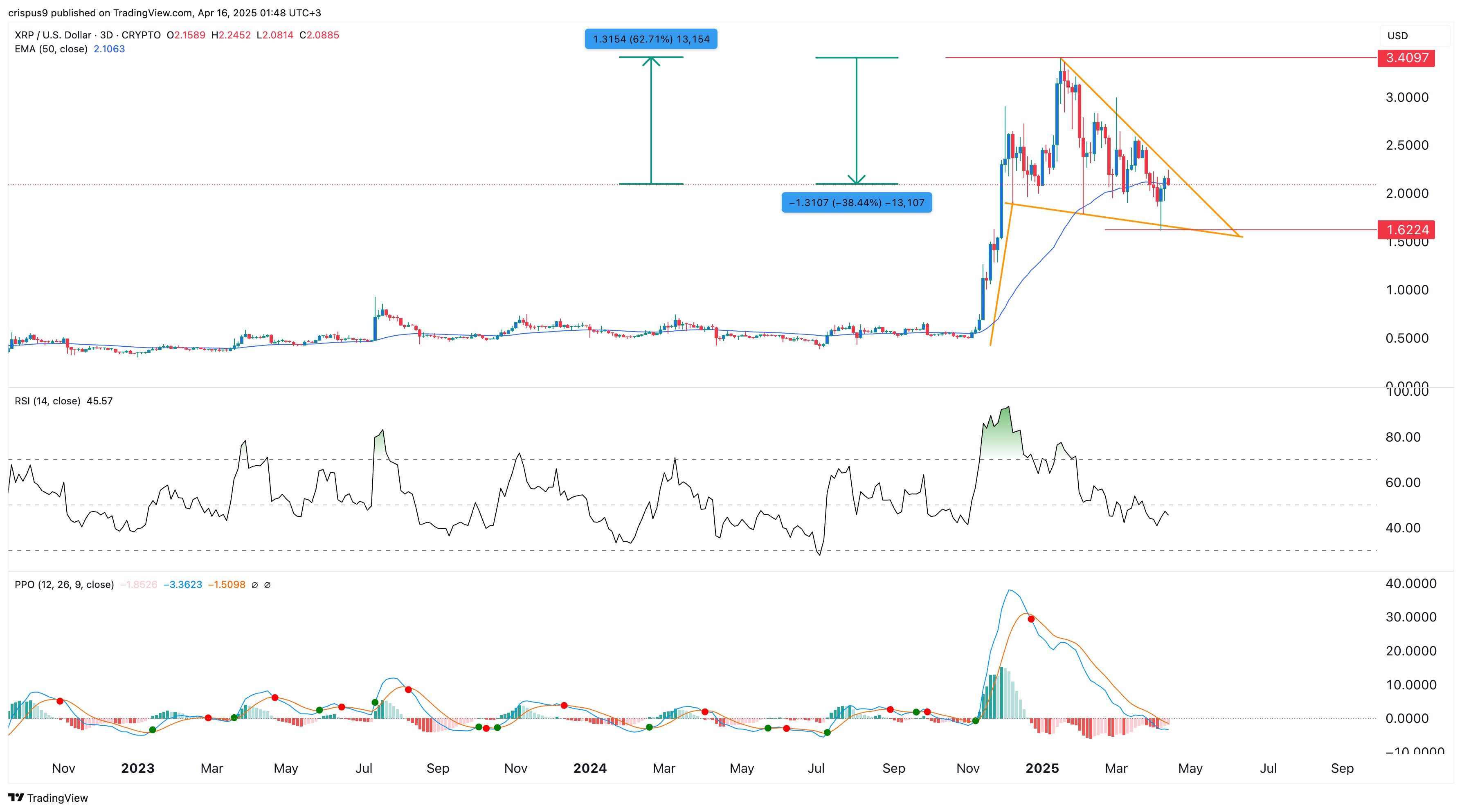The width and height of the screenshot is (1462, 812).
Task: Click the red 1.6224 price label
Action: (1406, 230)
